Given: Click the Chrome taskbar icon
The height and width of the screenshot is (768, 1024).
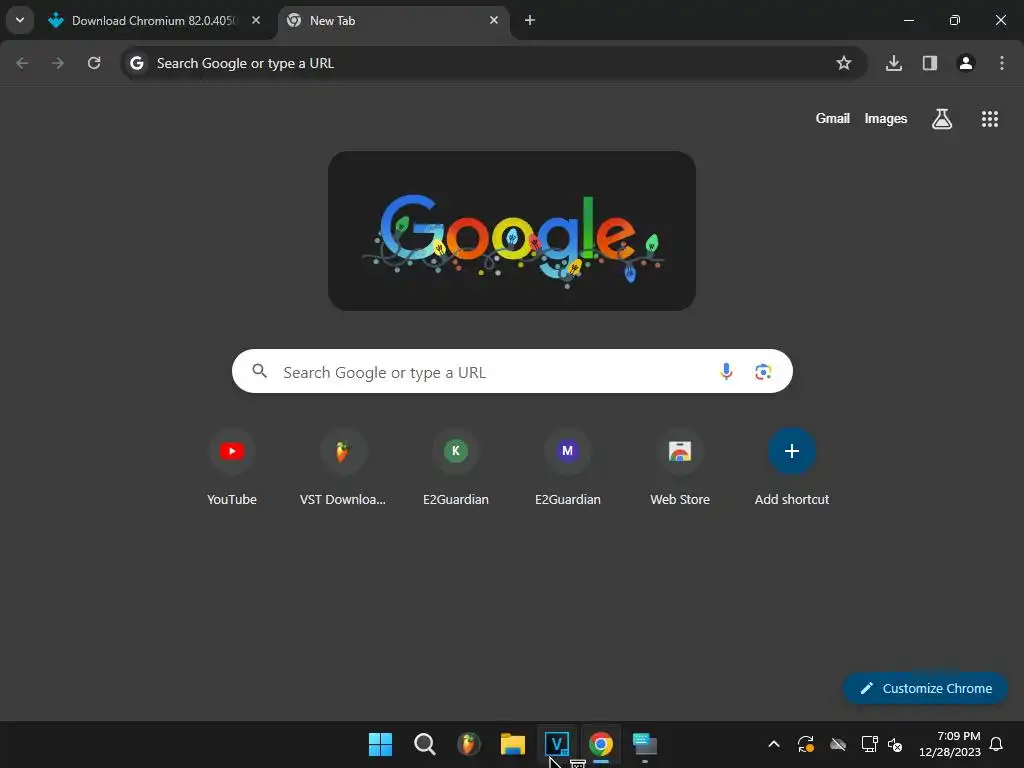Looking at the screenshot, I should [x=601, y=744].
